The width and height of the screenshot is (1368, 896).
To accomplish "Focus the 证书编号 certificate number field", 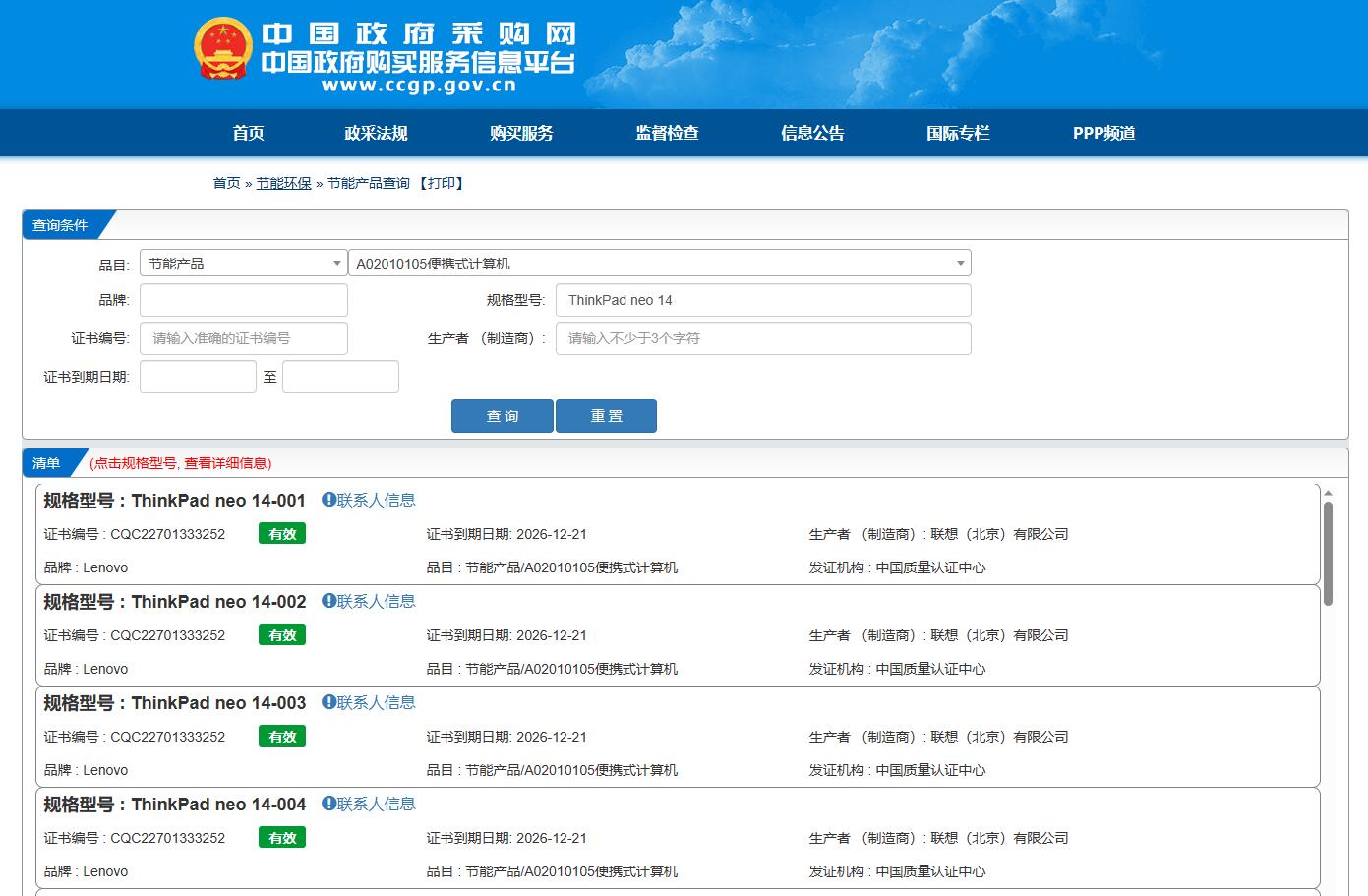I will point(243,338).
